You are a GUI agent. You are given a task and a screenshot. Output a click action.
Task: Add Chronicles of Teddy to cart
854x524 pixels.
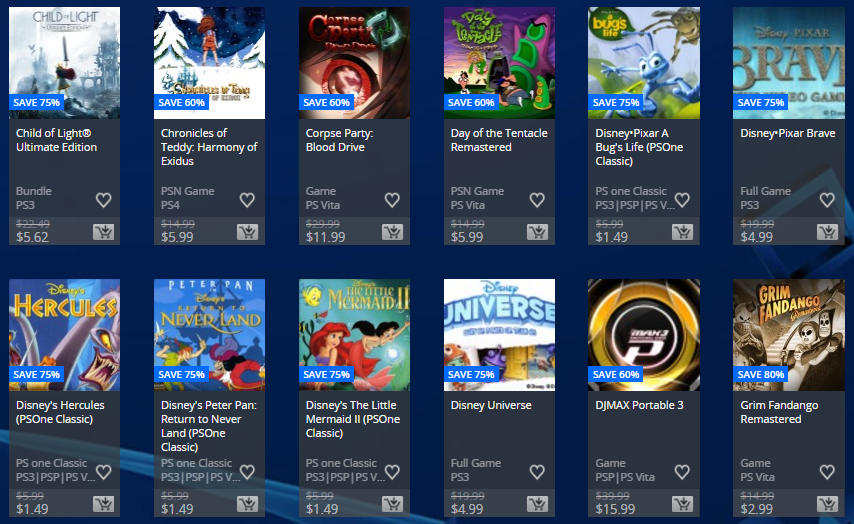[247, 232]
